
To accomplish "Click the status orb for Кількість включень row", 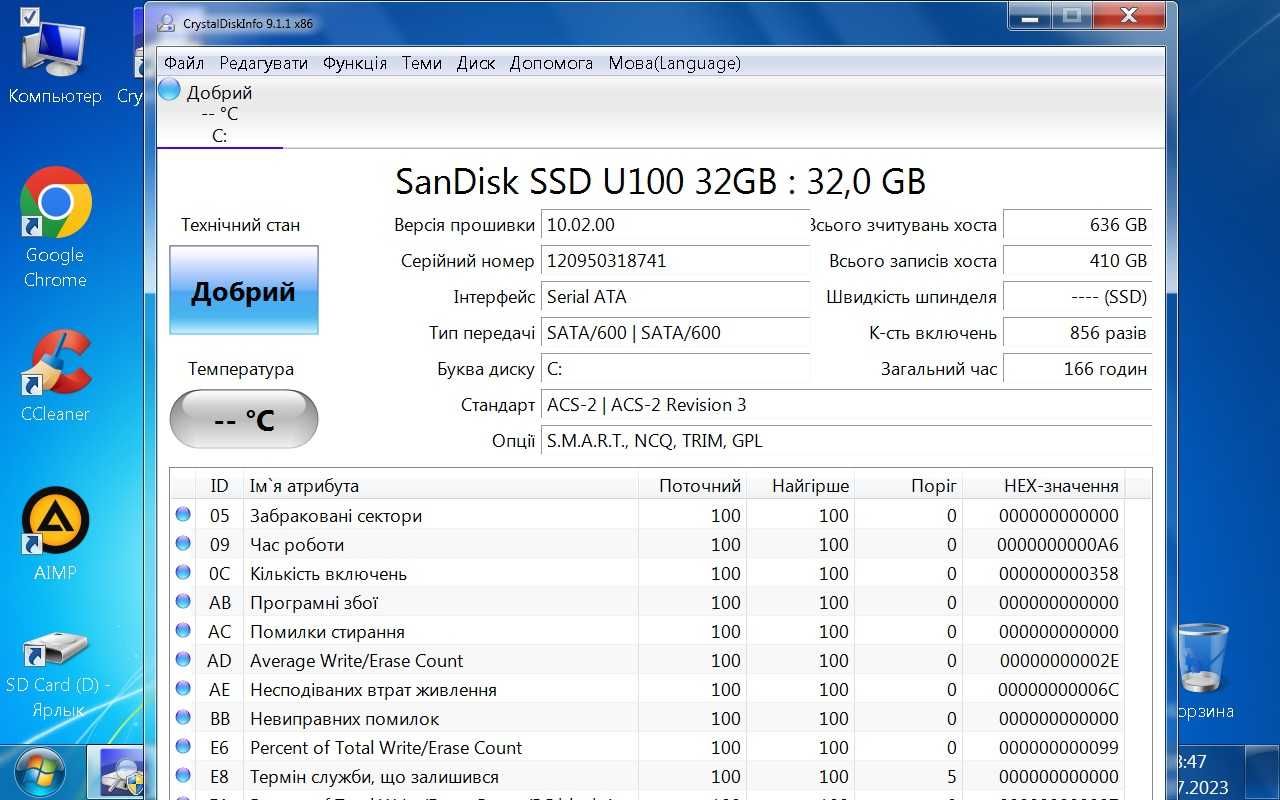I will click(183, 573).
